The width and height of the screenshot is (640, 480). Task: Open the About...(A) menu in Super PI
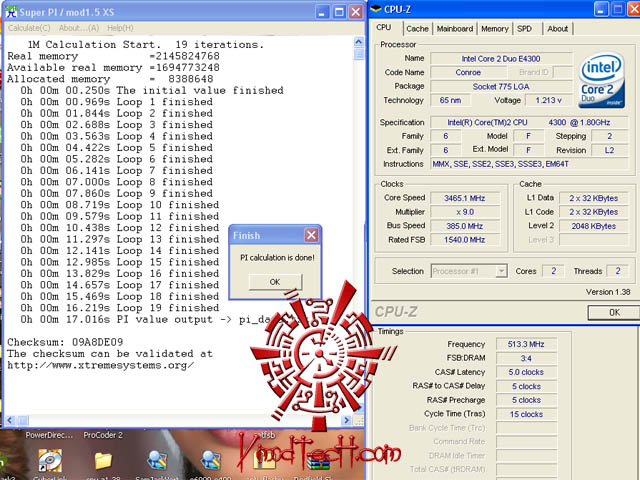click(79, 28)
